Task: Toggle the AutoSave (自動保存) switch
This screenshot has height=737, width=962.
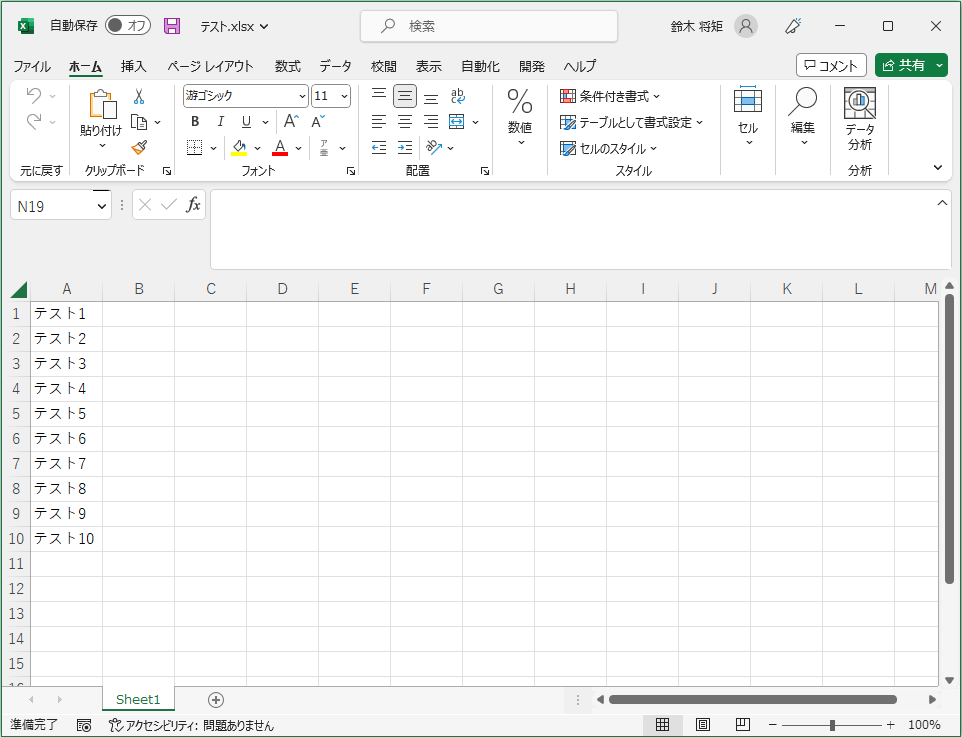Action: [128, 26]
